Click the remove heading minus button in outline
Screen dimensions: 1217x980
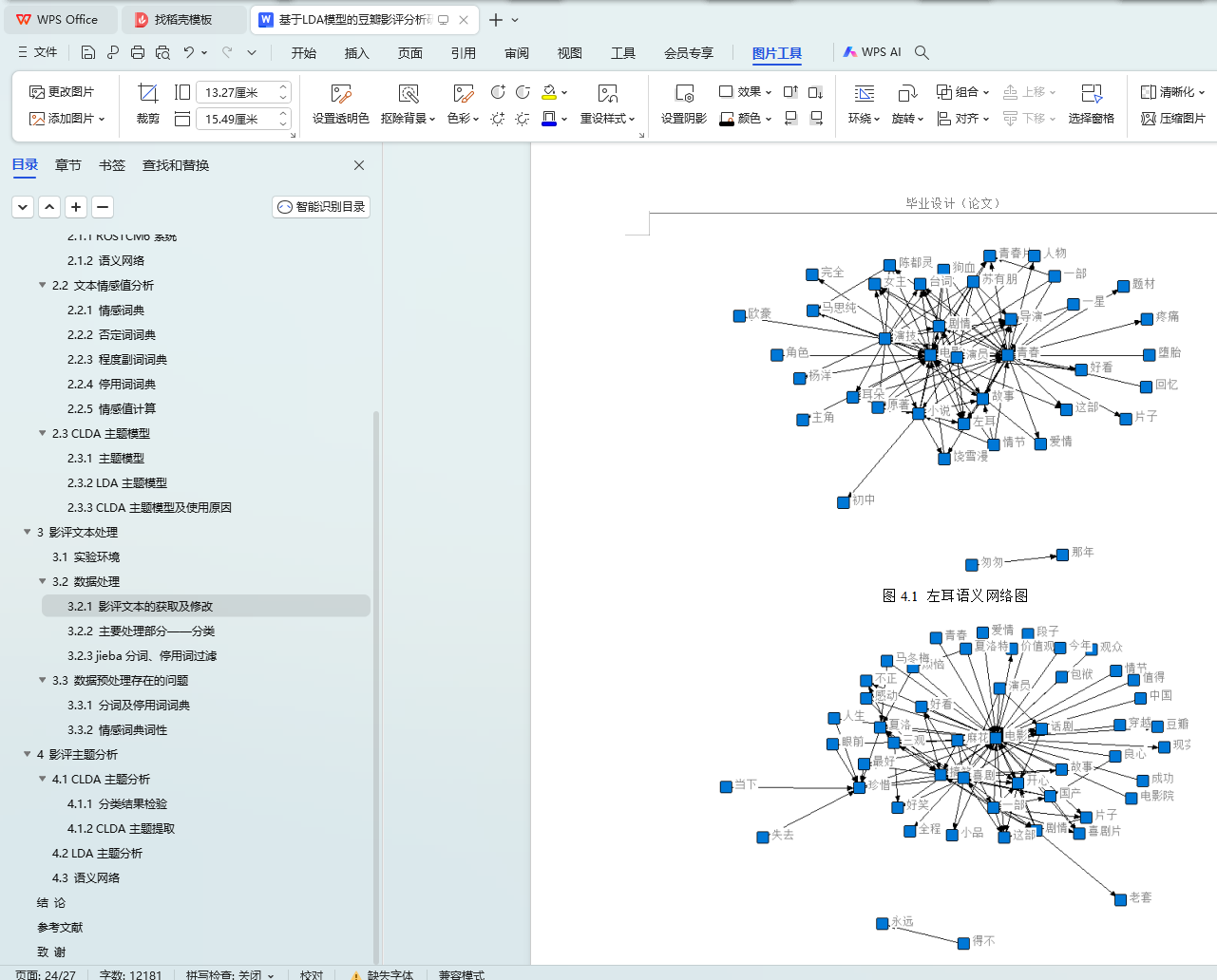[x=103, y=206]
